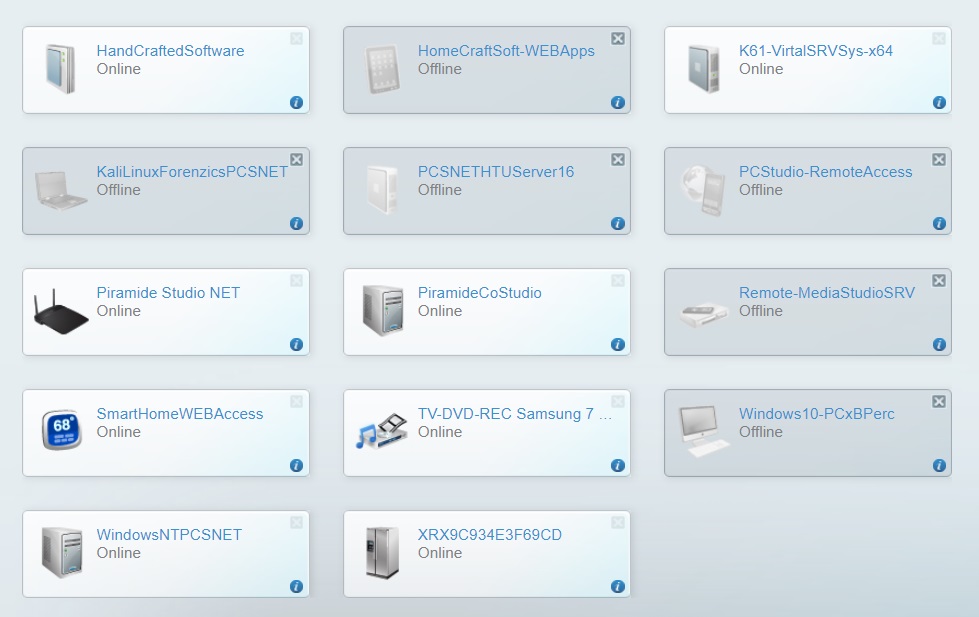This screenshot has width=979, height=617.
Task: Click the XRX9C934E3F69CD refrigerator icon
Action: tap(382, 553)
